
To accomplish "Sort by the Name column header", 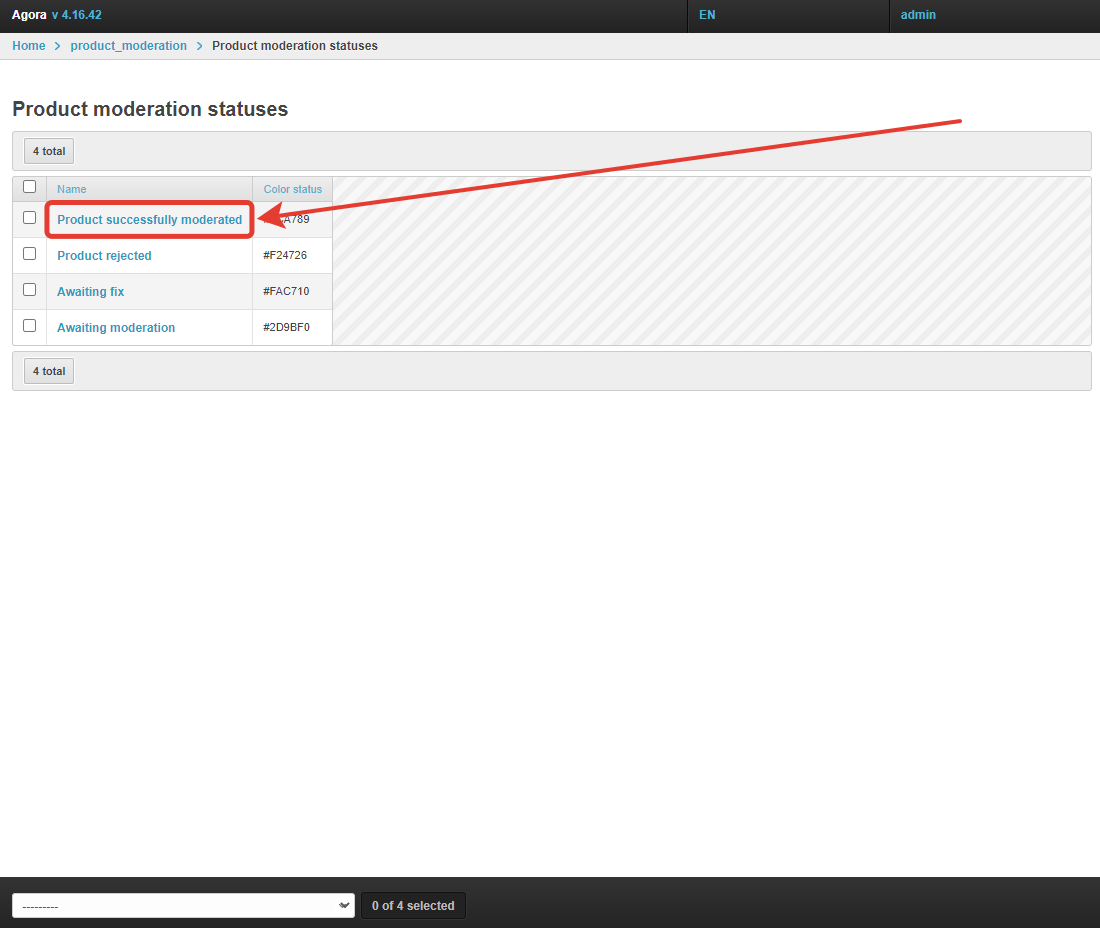I will [x=72, y=189].
